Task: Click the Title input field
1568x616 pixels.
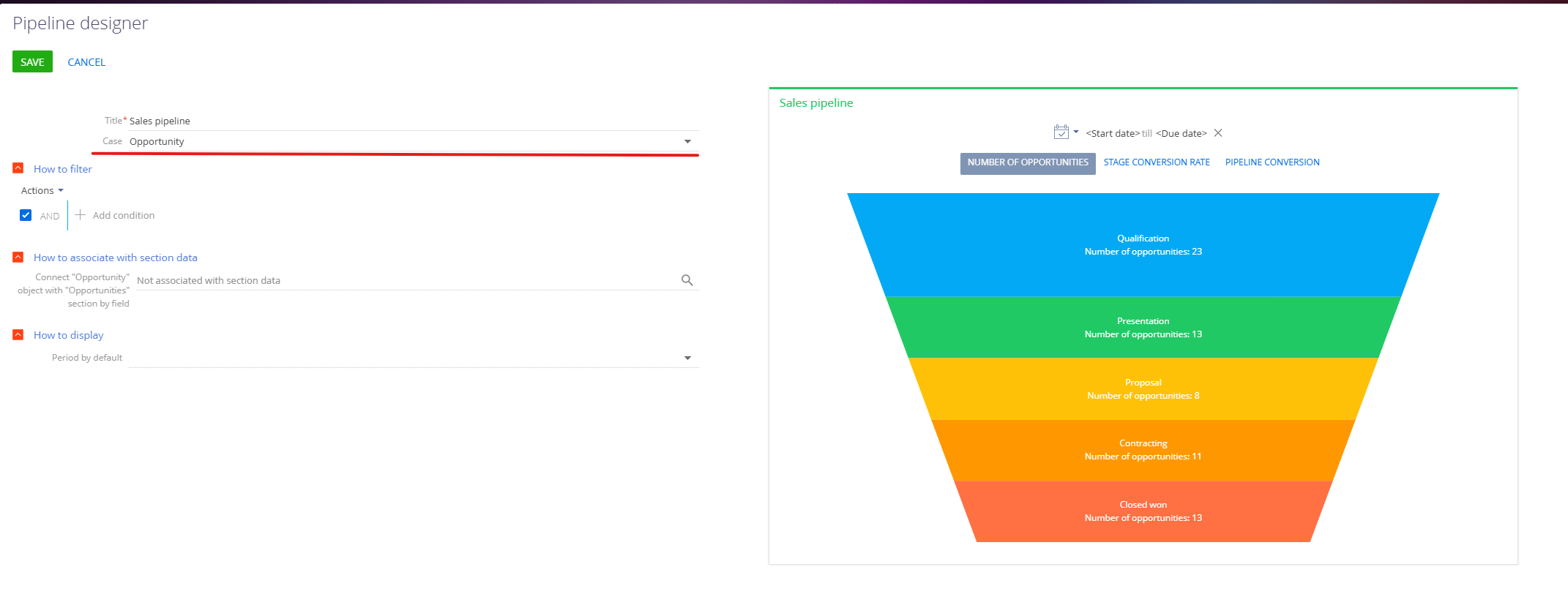Action: tap(410, 121)
